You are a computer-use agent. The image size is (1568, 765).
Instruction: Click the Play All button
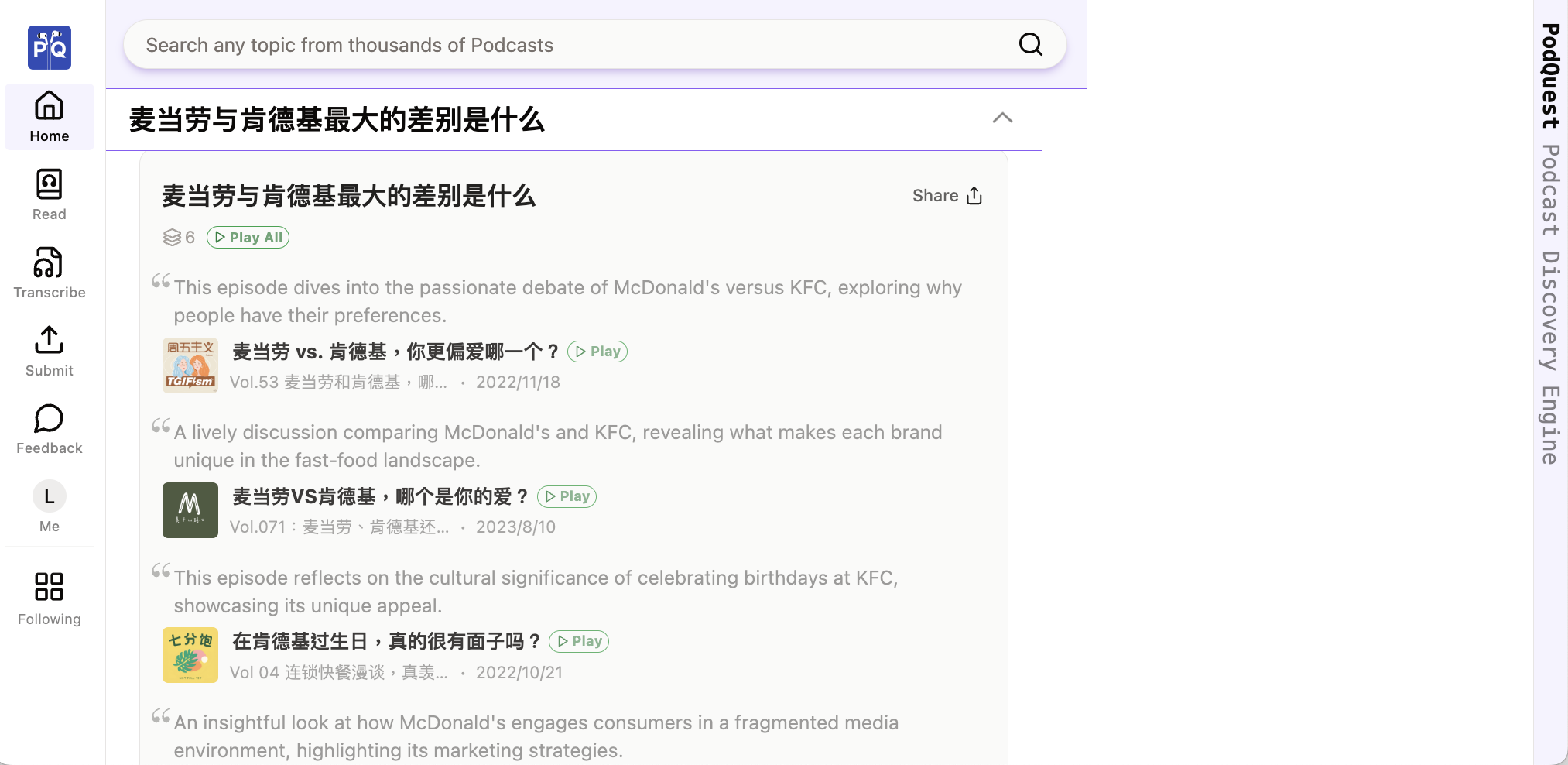pos(248,237)
